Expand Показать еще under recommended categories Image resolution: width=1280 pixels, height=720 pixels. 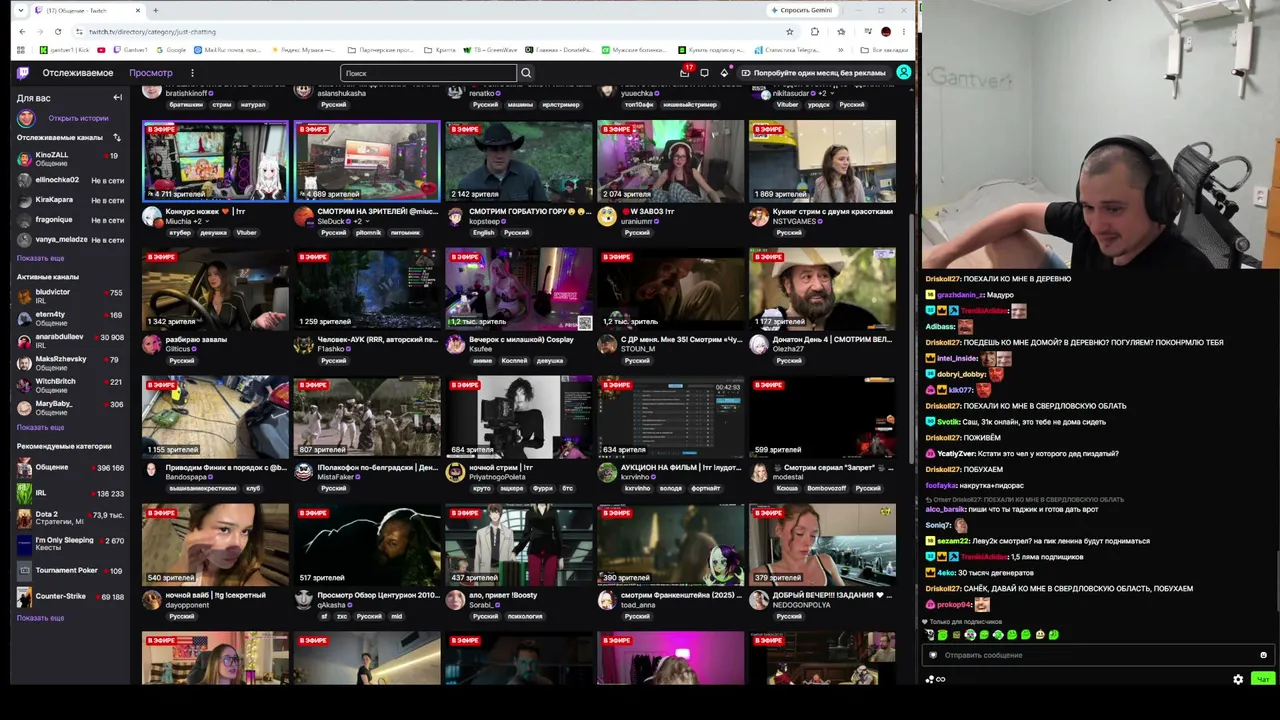point(40,618)
